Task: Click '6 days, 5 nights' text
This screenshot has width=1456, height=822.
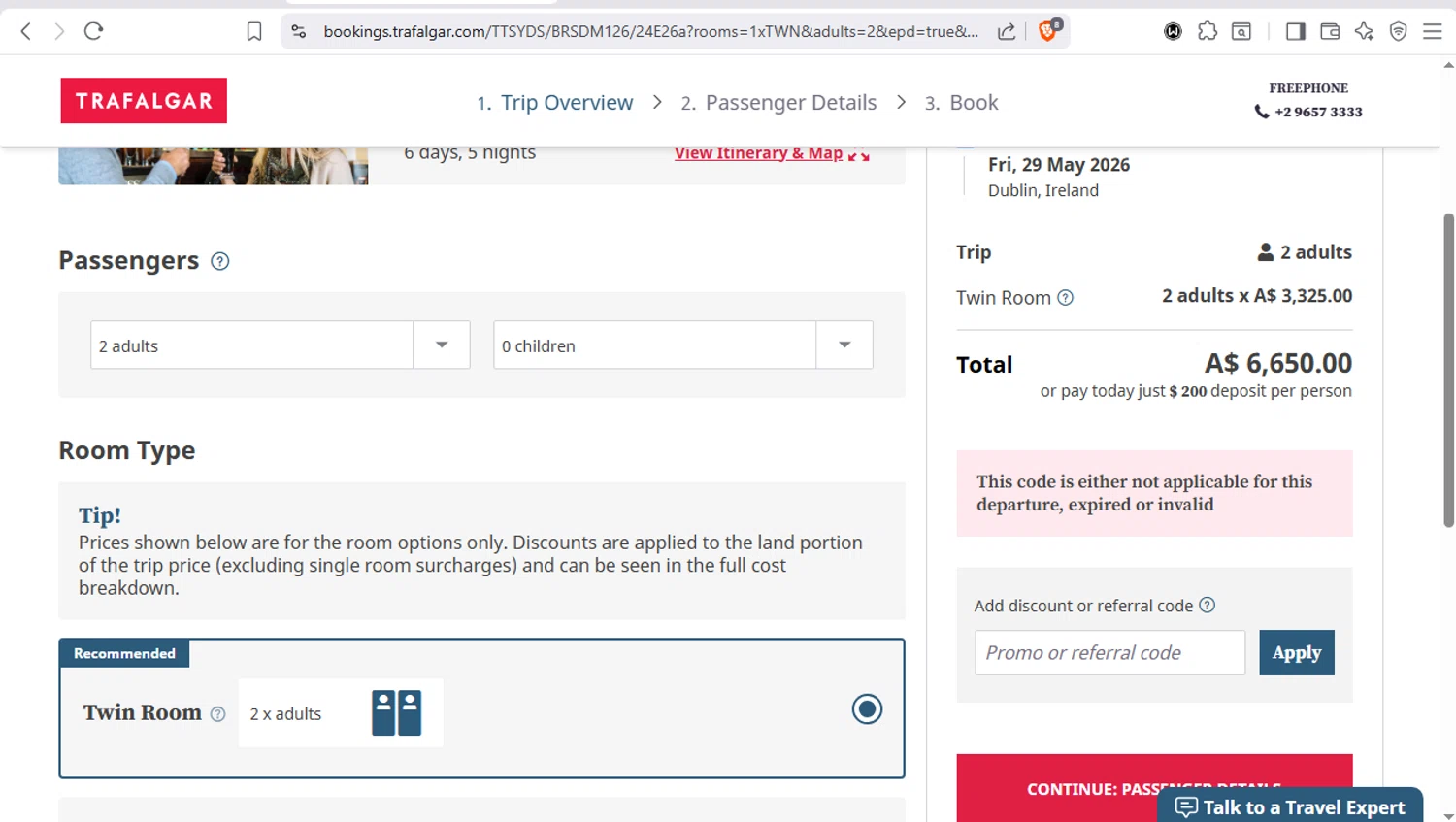Action: [x=470, y=153]
